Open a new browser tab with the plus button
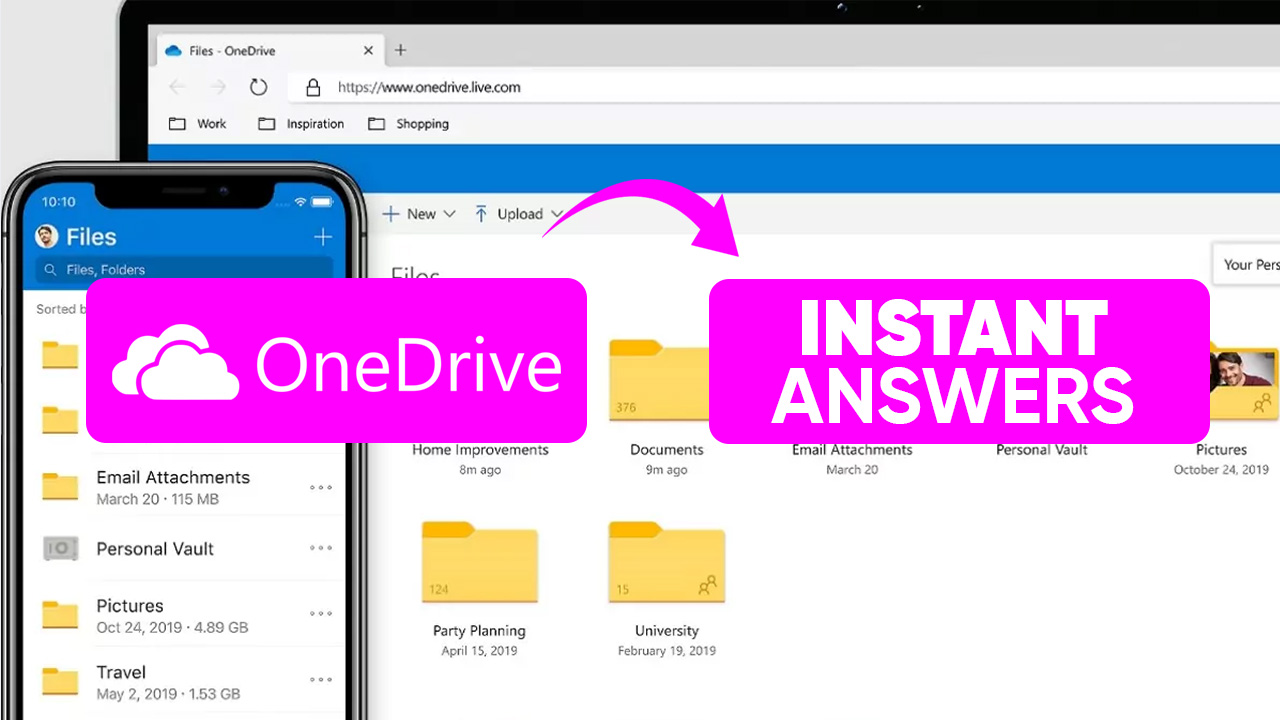Viewport: 1280px width, 720px height. click(399, 49)
